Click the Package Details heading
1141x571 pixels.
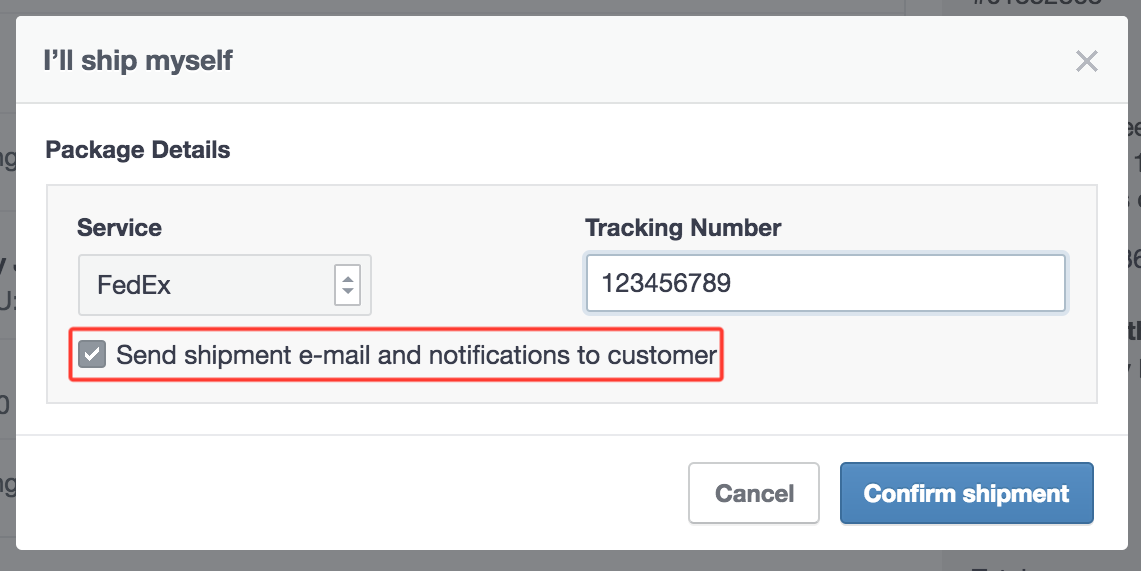coord(138,150)
